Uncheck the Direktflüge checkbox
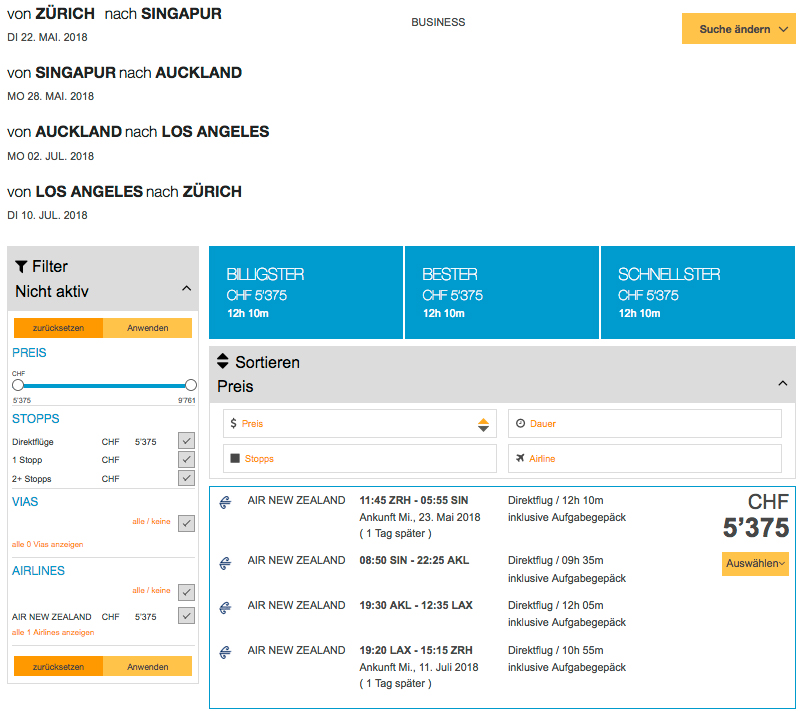Image resolution: width=801 pixels, height=711 pixels. (186, 441)
